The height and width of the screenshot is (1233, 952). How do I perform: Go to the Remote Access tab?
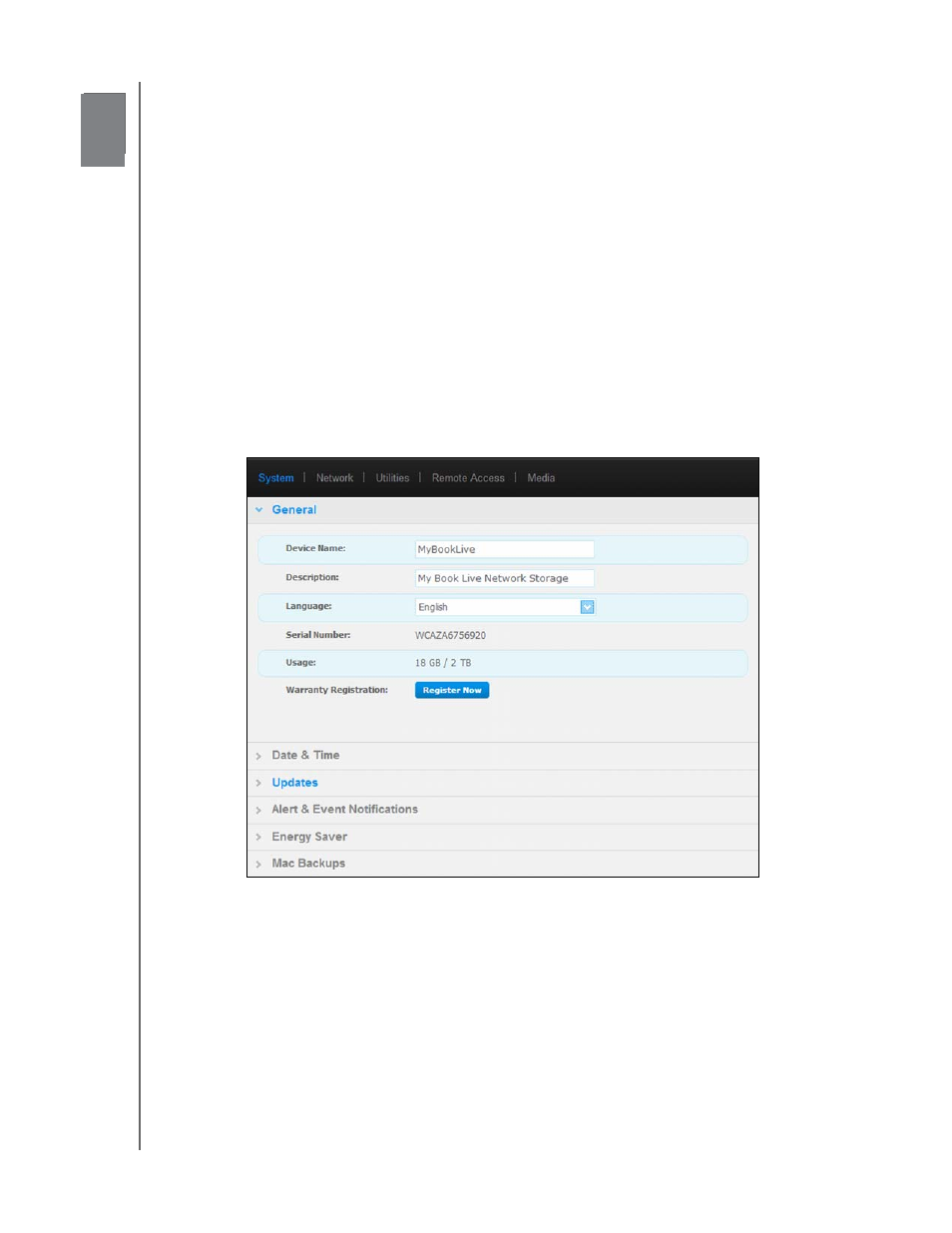coord(468,478)
